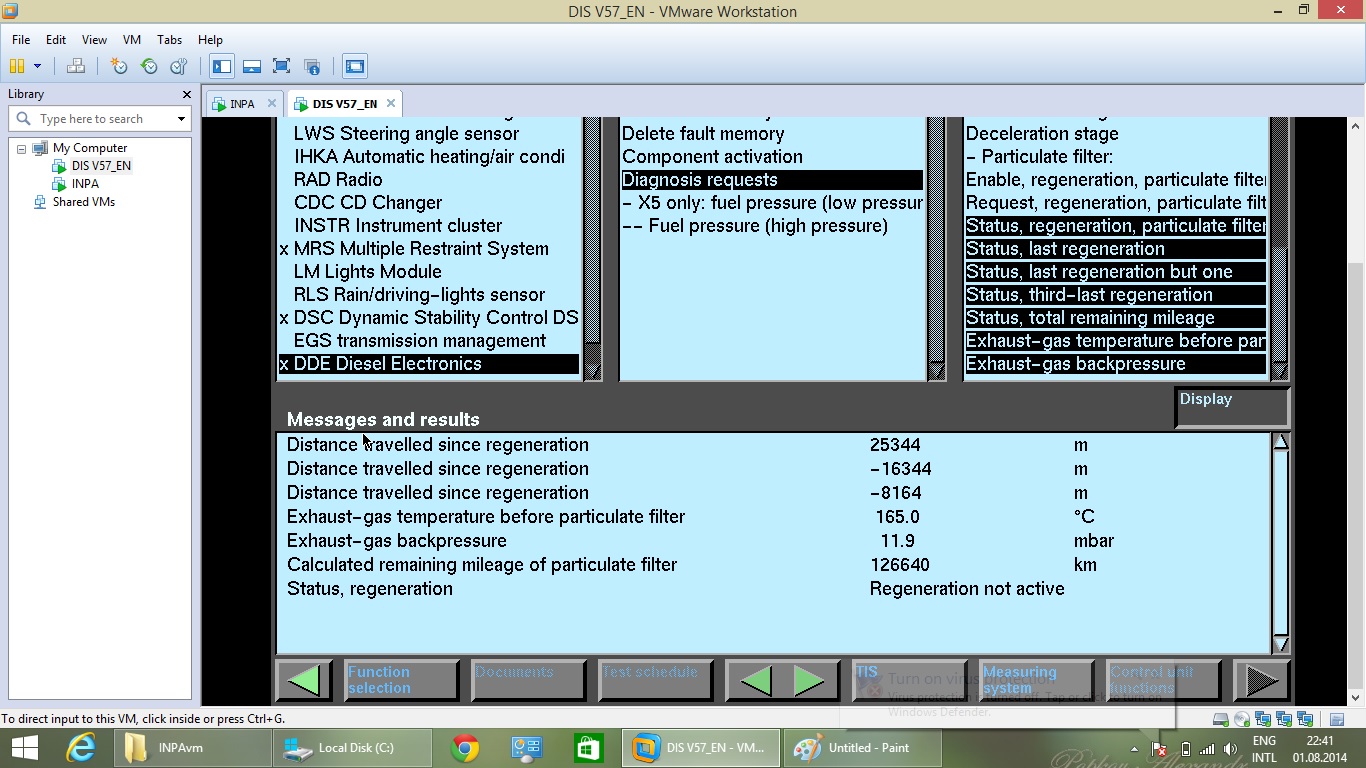This screenshot has width=1366, height=768.
Task: Enter full screen mode
Action: (282, 66)
